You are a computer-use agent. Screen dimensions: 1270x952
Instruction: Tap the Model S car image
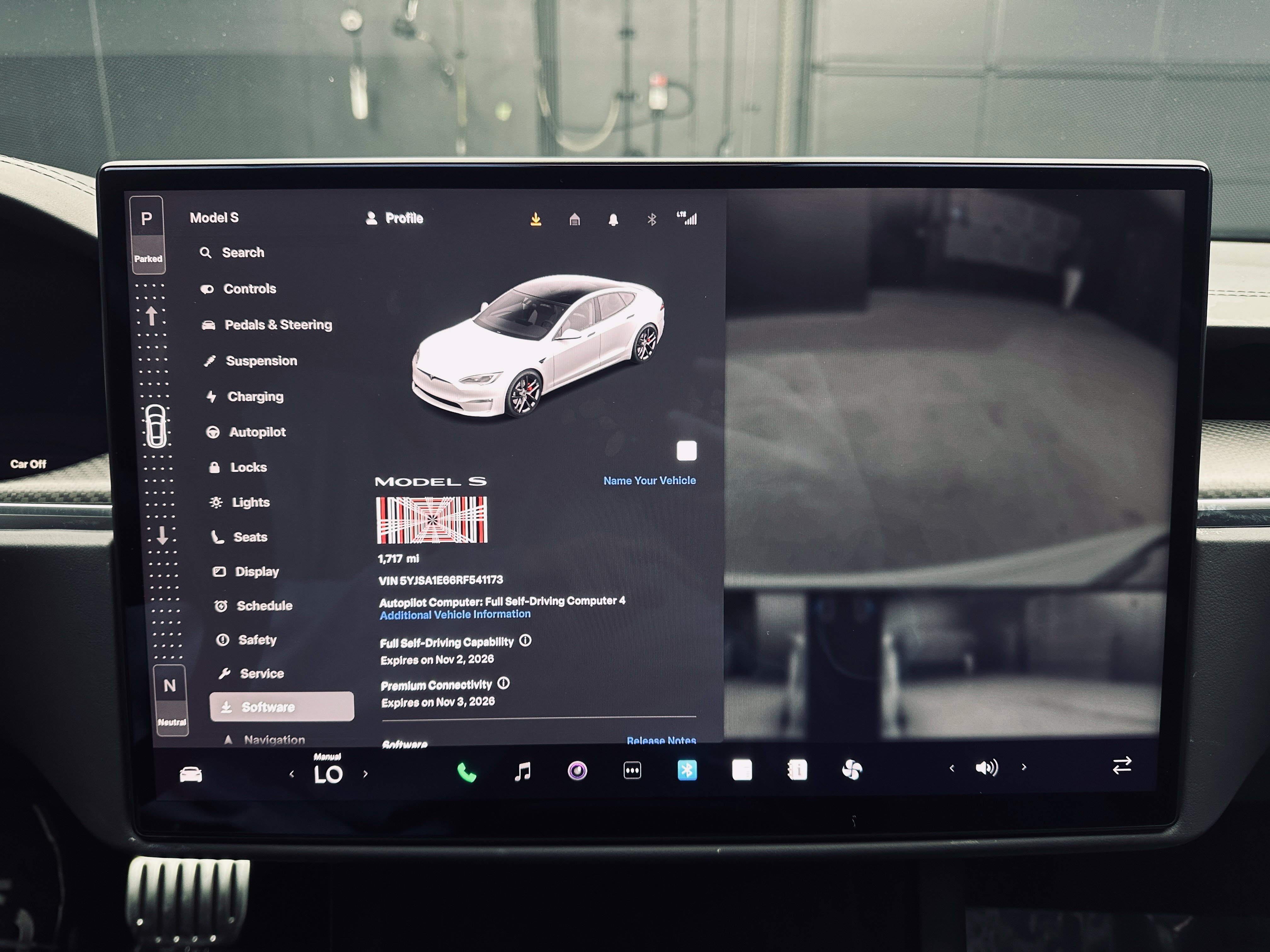click(x=538, y=347)
